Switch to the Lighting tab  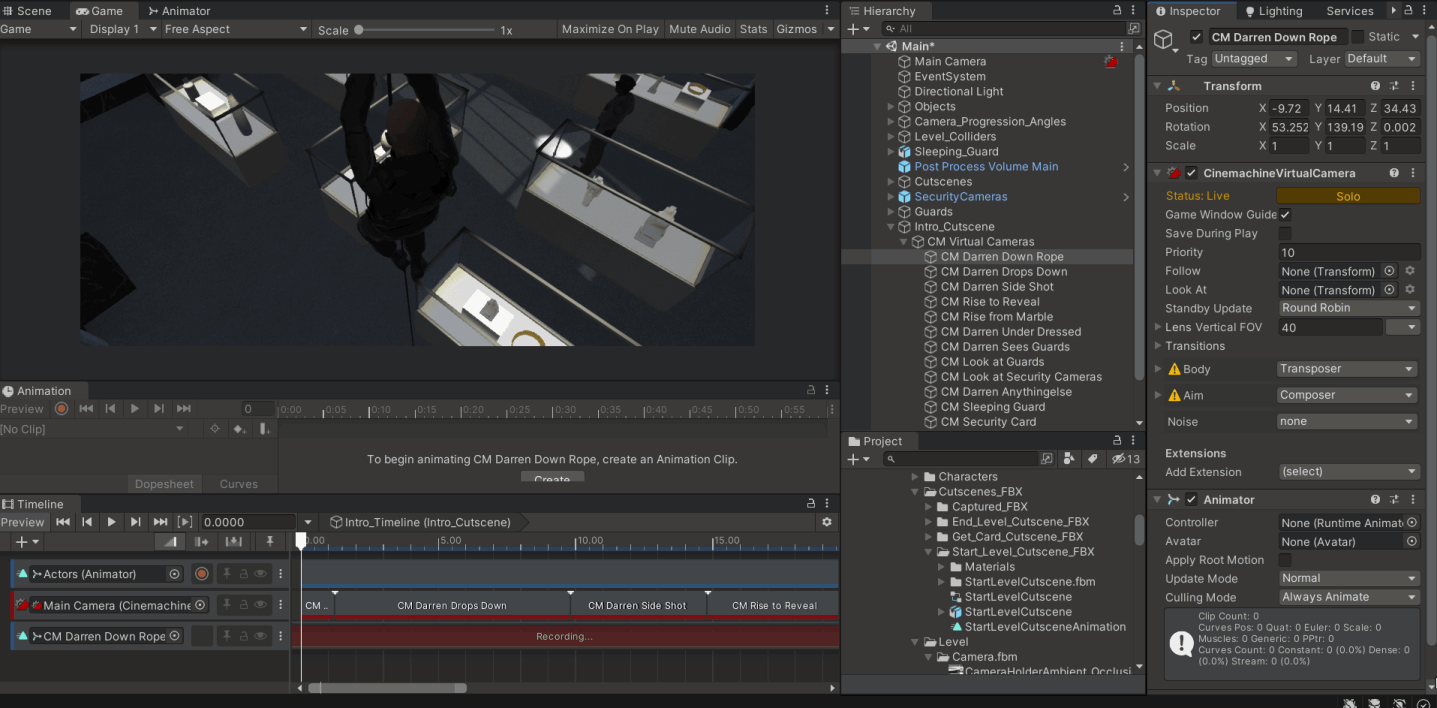[x=1272, y=11]
